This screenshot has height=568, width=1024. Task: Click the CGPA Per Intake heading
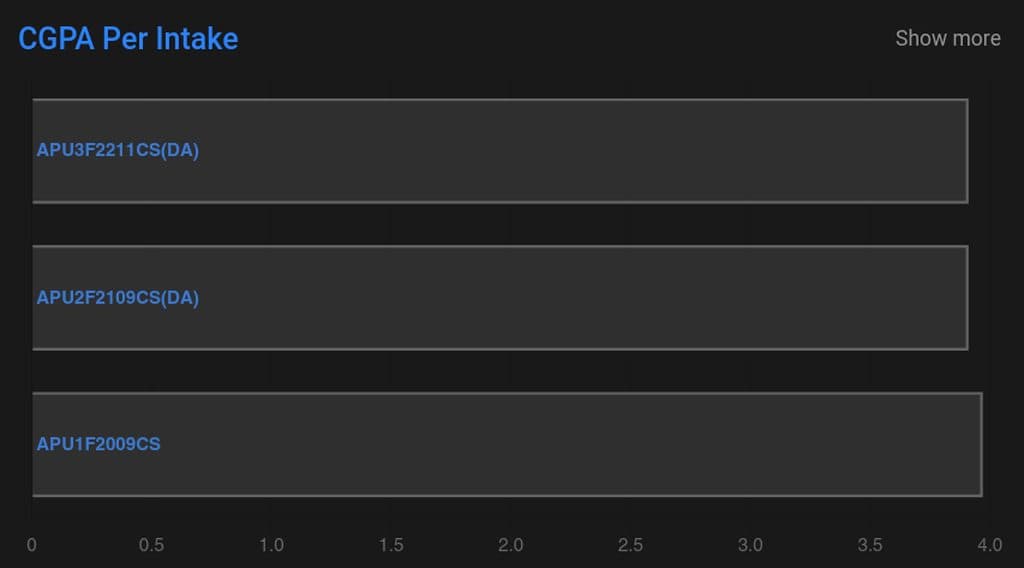pyautogui.click(x=128, y=39)
